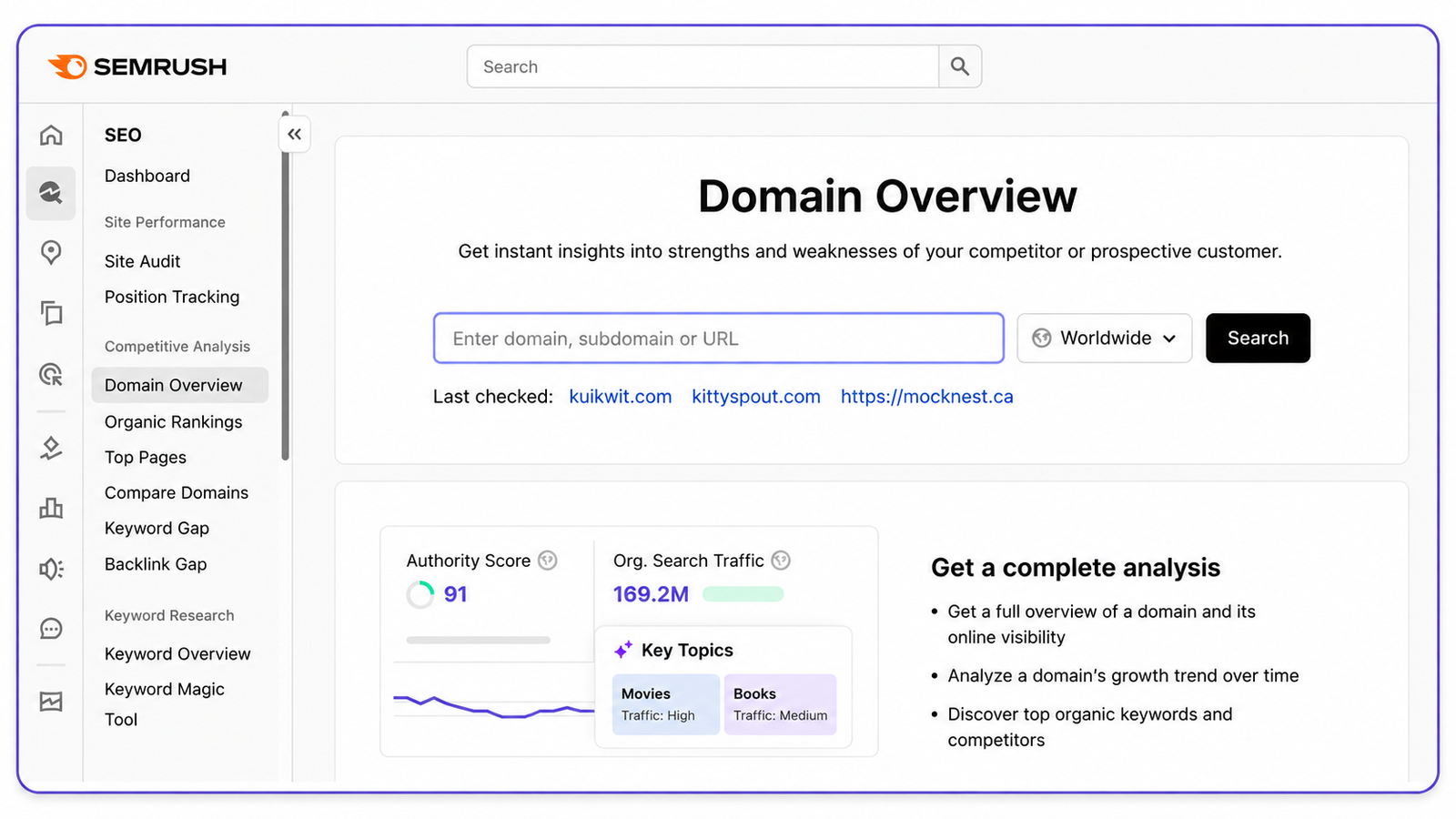Open last checked https://mocknest.ca link
This screenshot has width=1456, height=819.
tap(927, 397)
